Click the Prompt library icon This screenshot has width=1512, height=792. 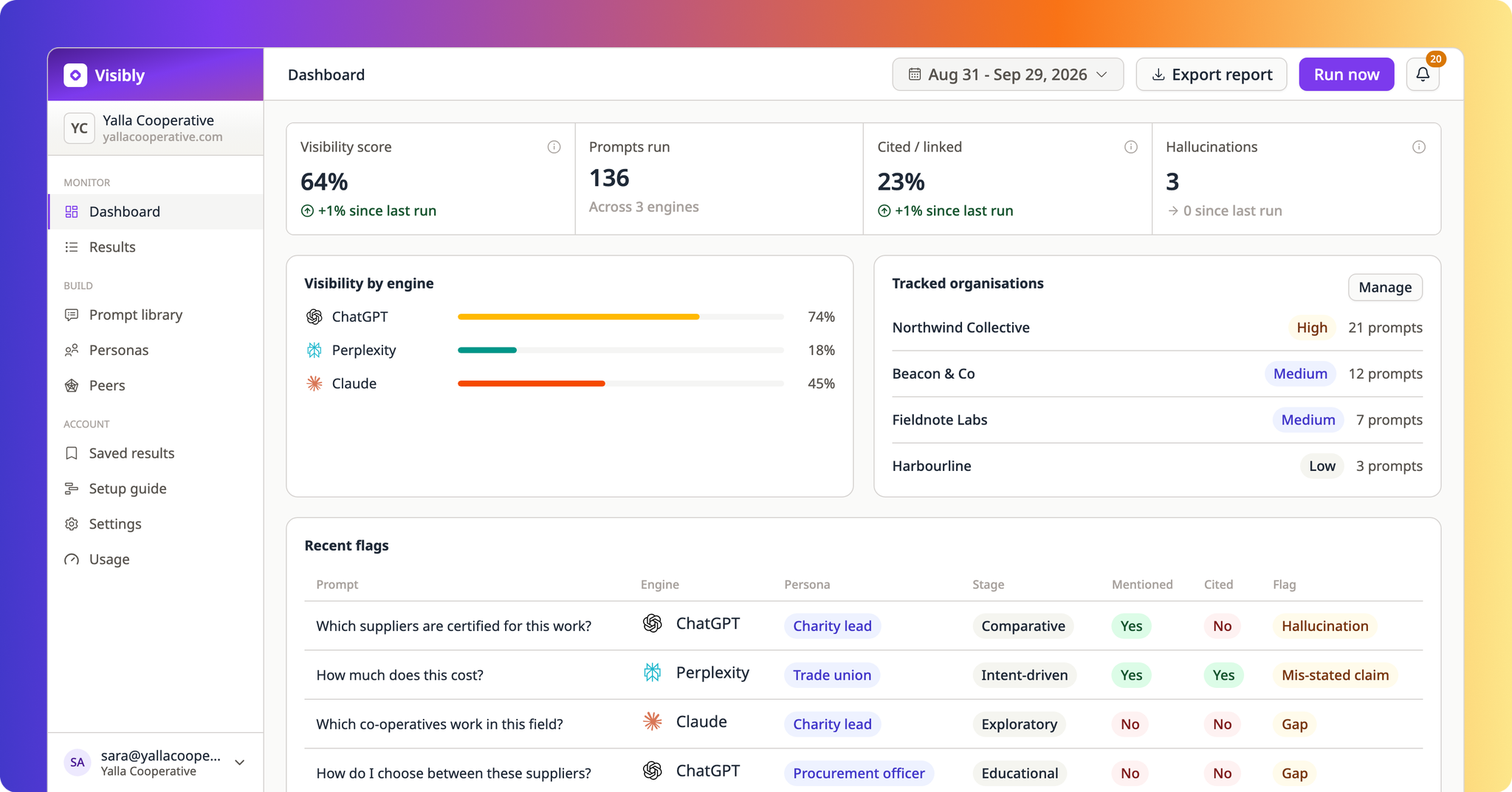coord(72,315)
